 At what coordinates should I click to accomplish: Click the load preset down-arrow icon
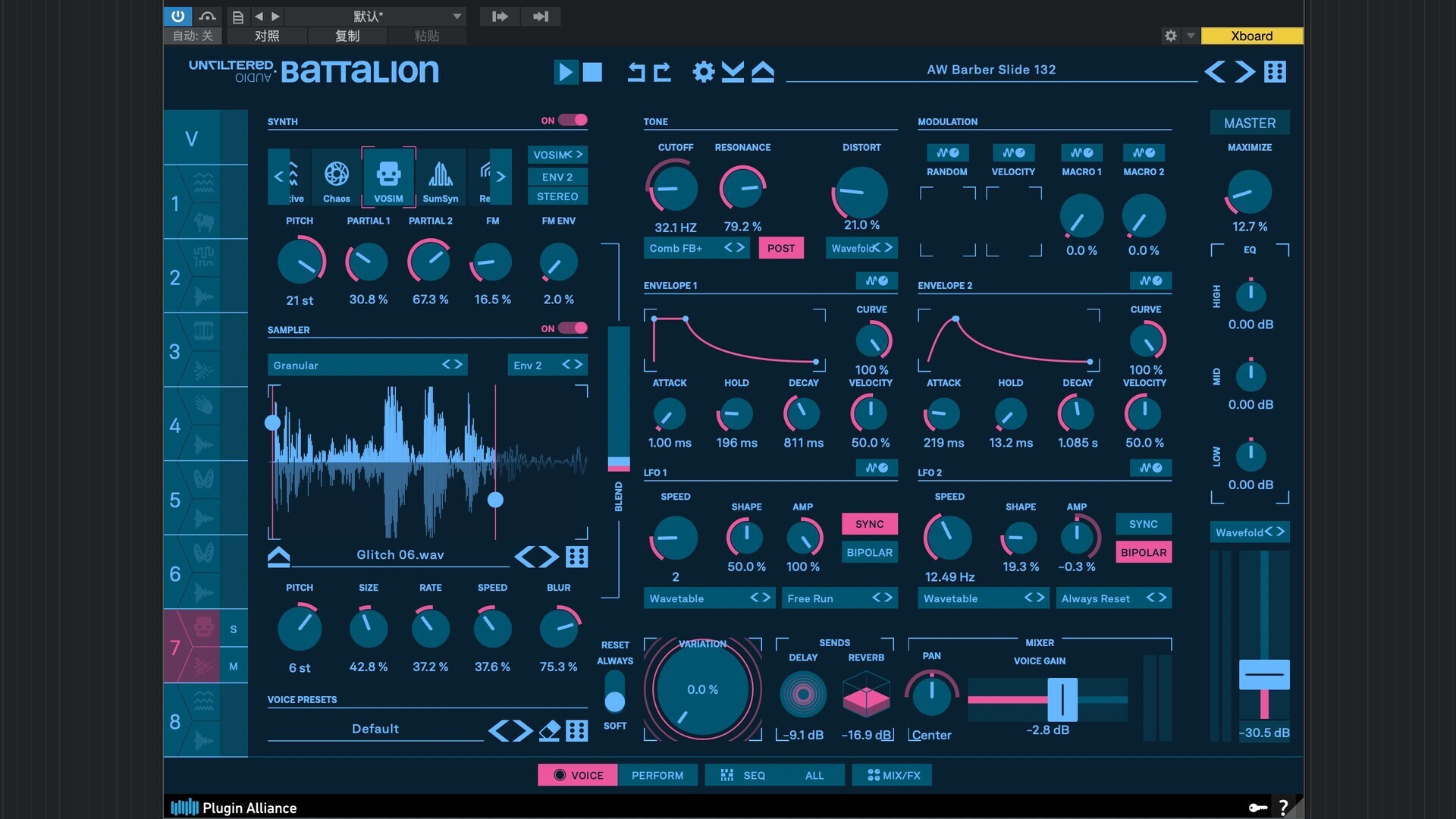(x=733, y=72)
